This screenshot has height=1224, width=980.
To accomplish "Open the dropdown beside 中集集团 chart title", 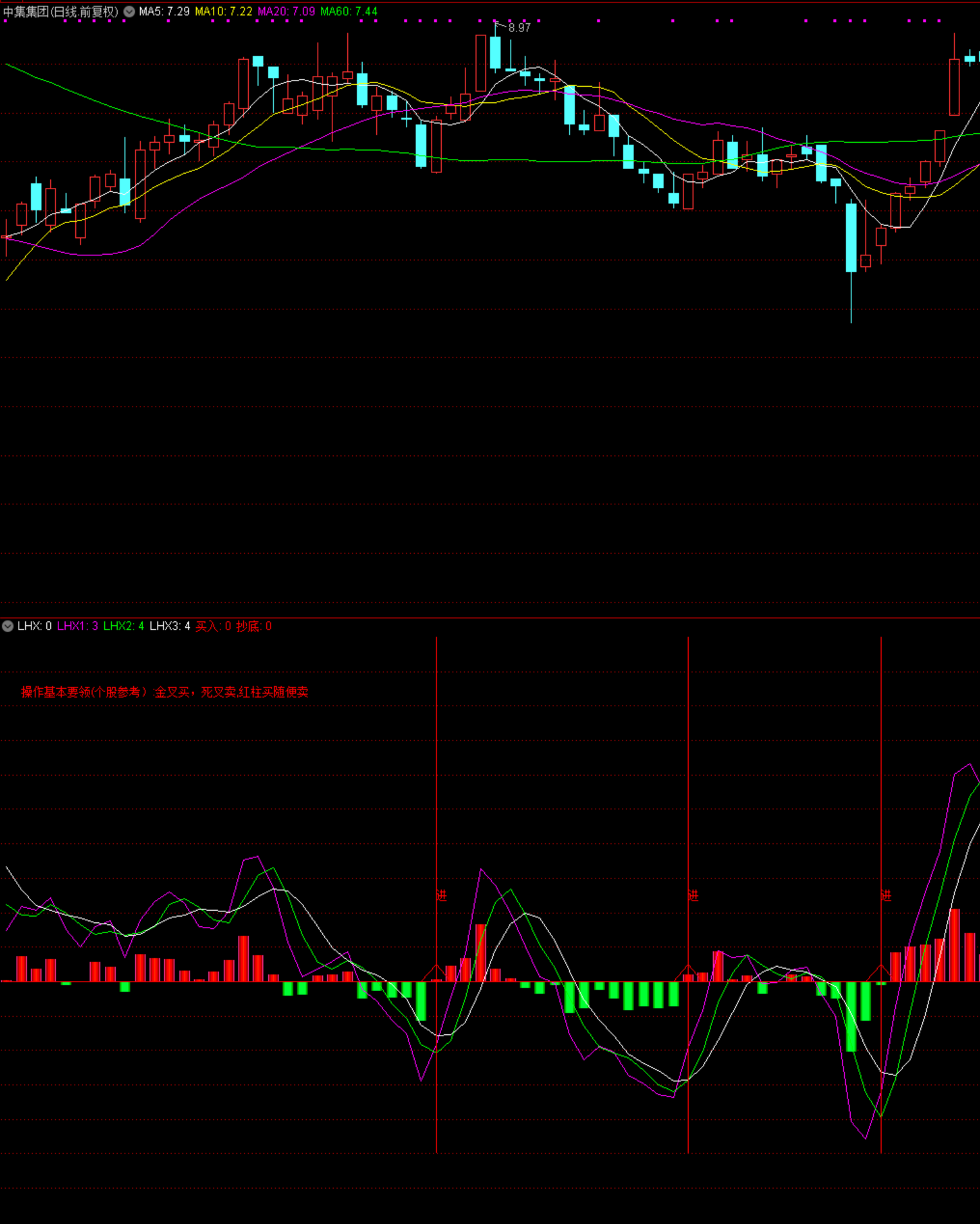I will (x=129, y=12).
